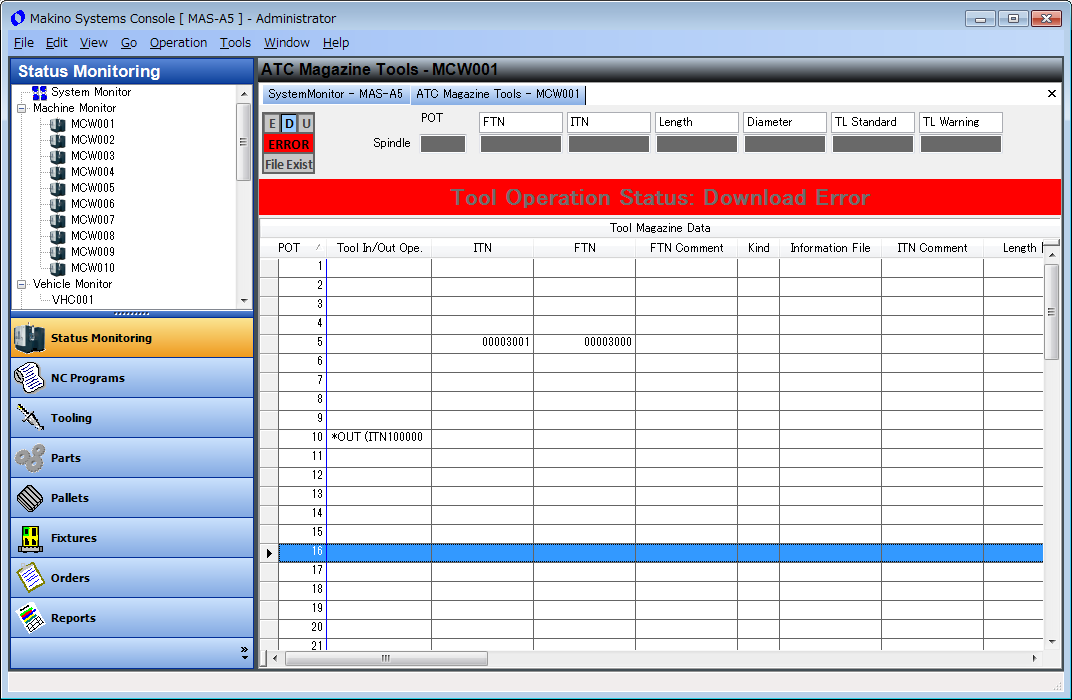
Task: Select the Orders clipboard icon
Action: coord(30,578)
